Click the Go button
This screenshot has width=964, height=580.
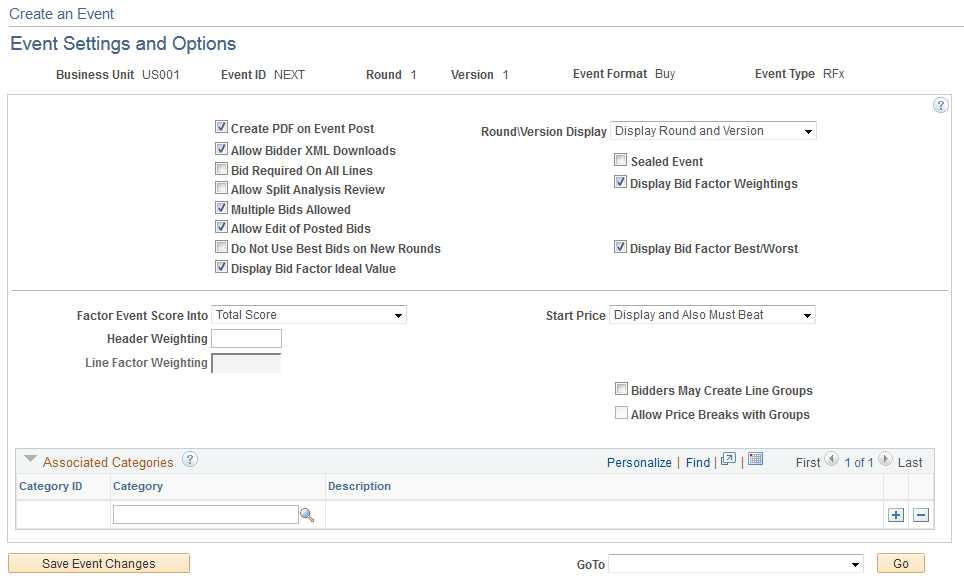pos(901,563)
